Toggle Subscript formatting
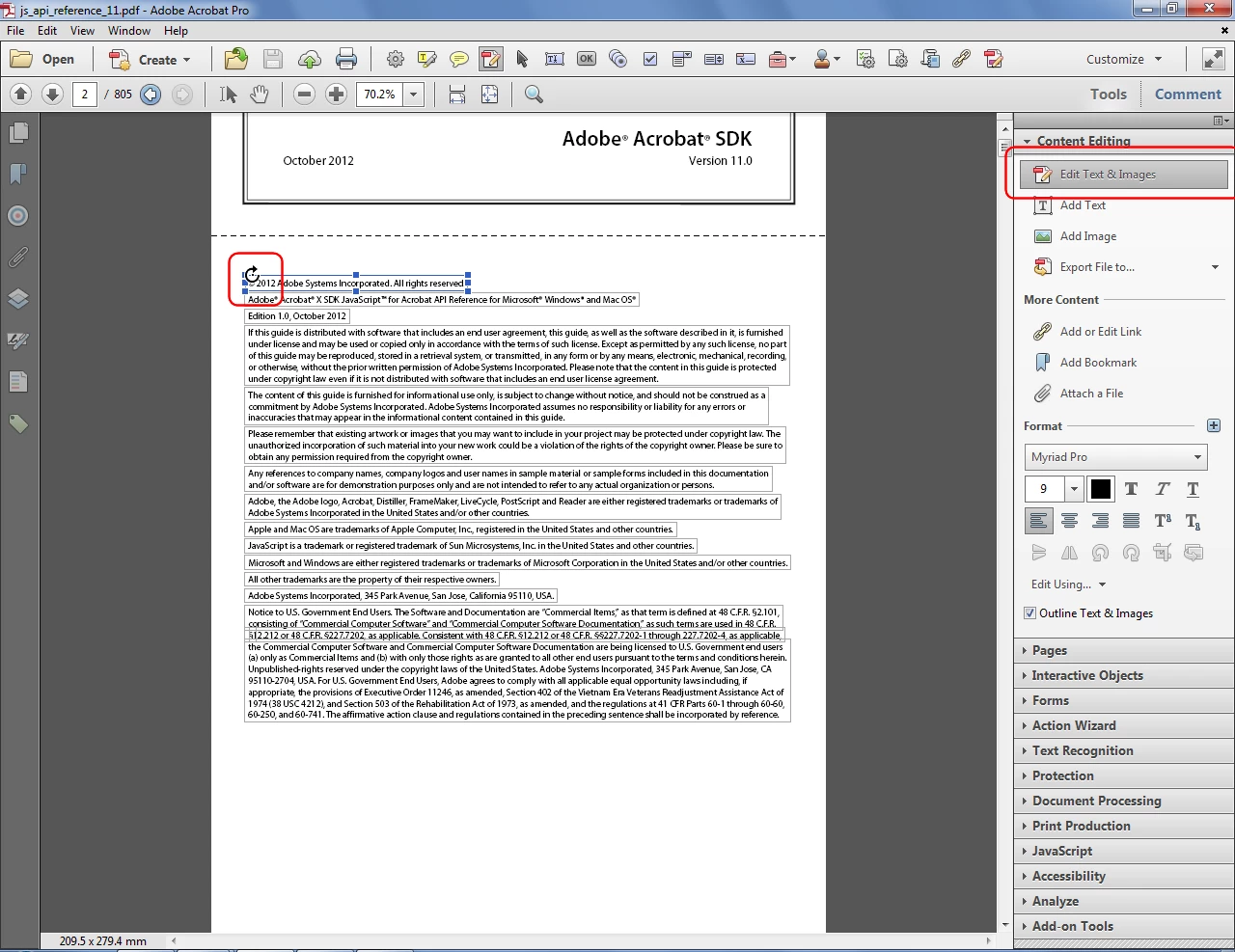 [x=1194, y=522]
